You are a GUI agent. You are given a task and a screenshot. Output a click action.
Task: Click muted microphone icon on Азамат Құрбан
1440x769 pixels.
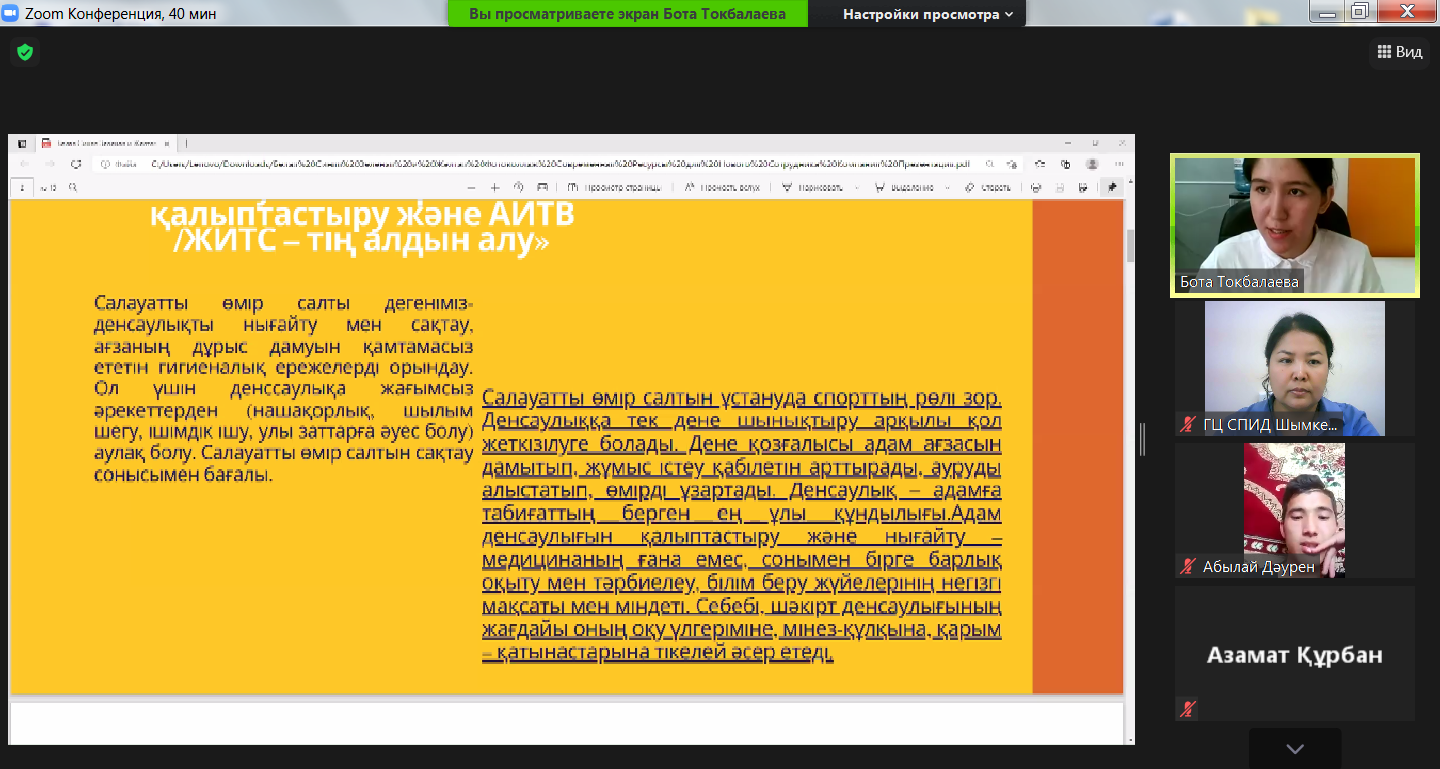pos(1187,709)
